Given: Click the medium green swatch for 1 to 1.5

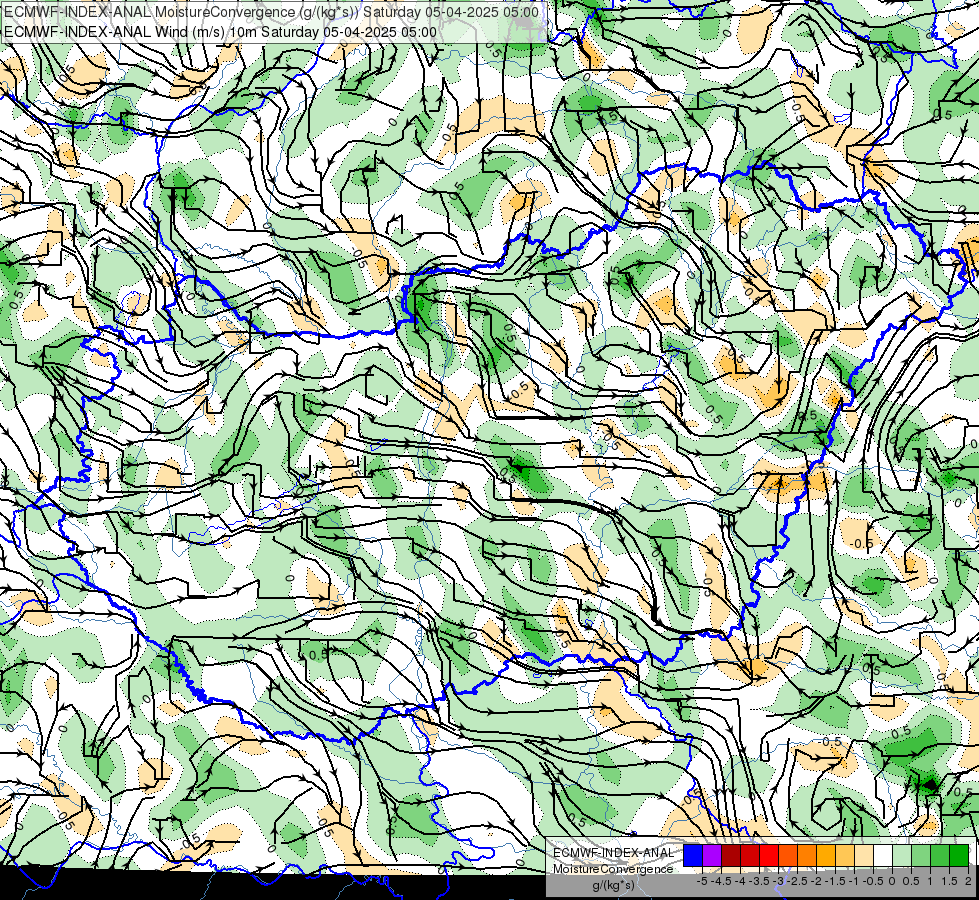Looking at the screenshot, I should coord(940,856).
